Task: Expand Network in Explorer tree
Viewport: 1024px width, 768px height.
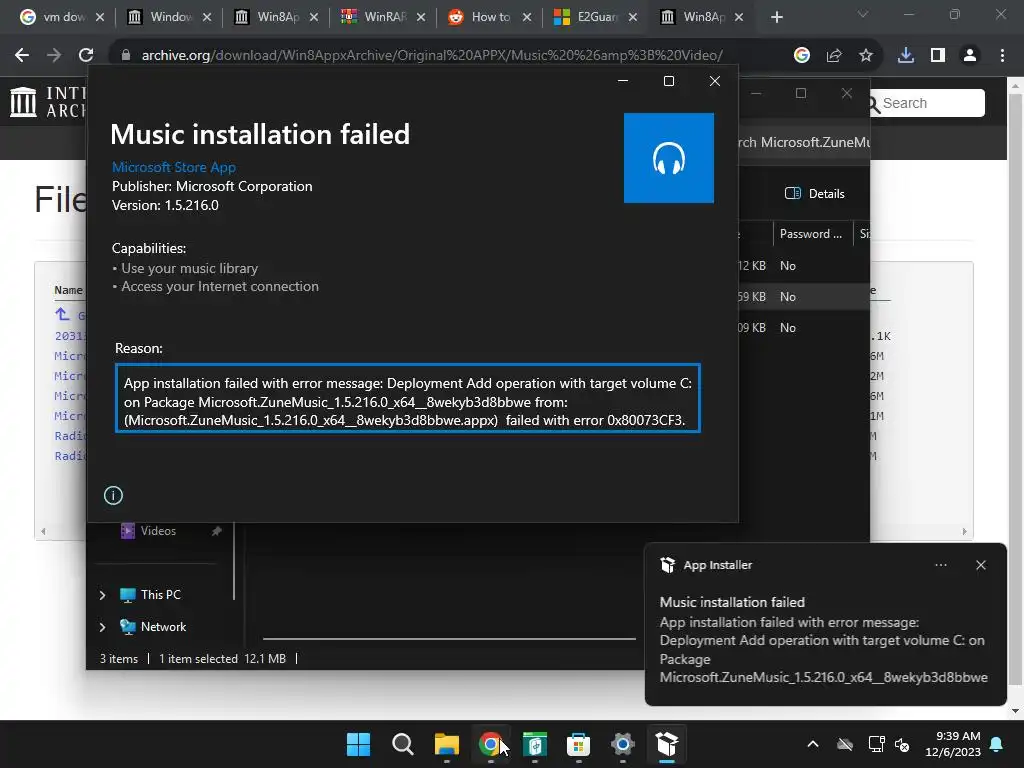Action: pyautogui.click(x=103, y=627)
